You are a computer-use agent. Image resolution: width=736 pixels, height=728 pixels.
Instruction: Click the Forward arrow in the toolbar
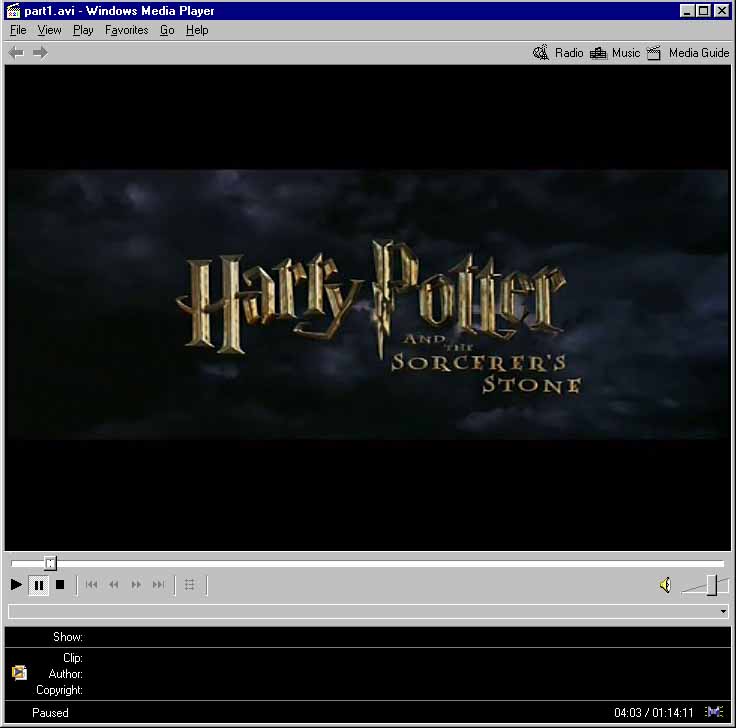point(40,53)
